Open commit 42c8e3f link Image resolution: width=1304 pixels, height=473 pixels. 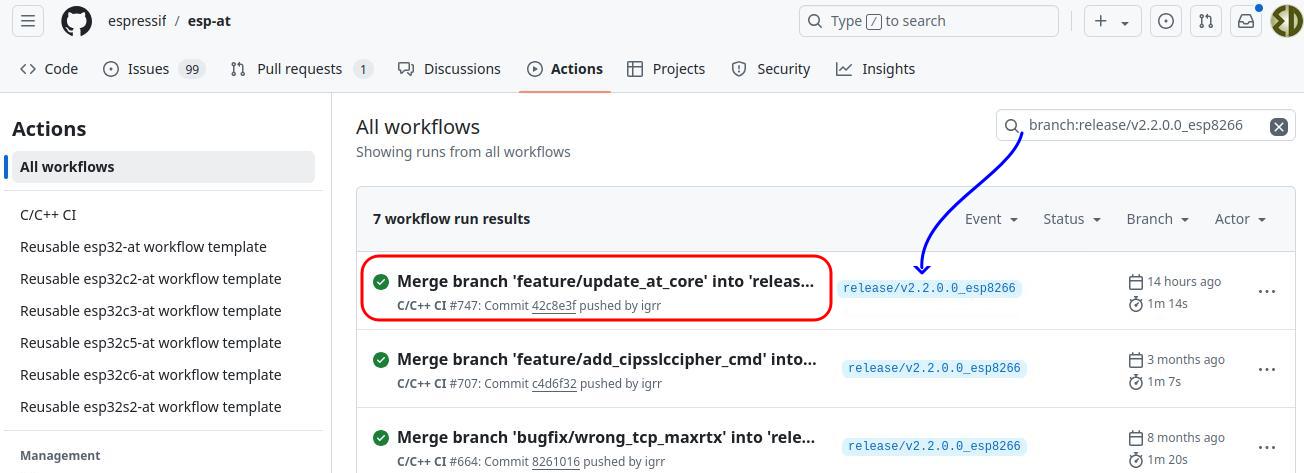(553, 305)
